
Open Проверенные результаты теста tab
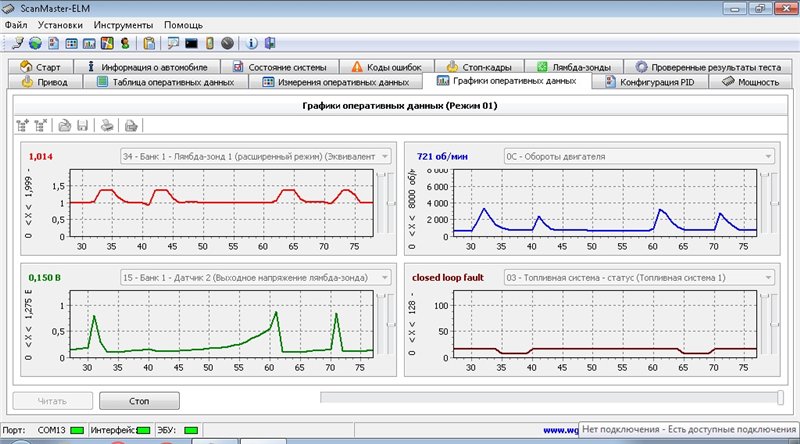point(708,67)
